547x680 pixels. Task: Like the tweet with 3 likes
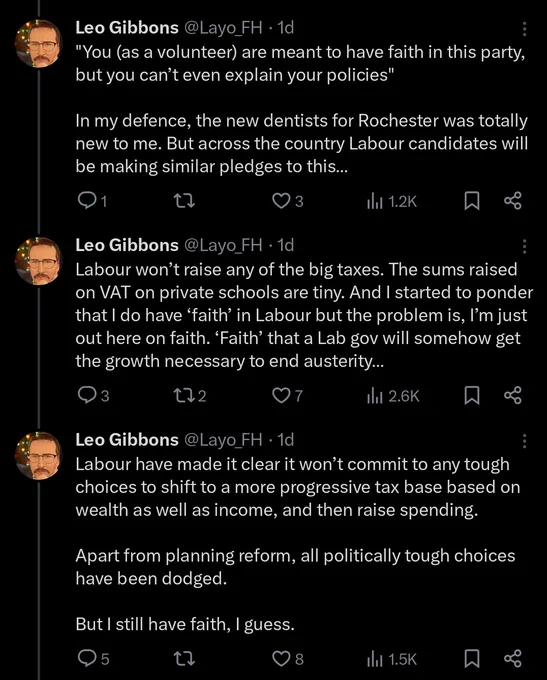[x=287, y=201]
